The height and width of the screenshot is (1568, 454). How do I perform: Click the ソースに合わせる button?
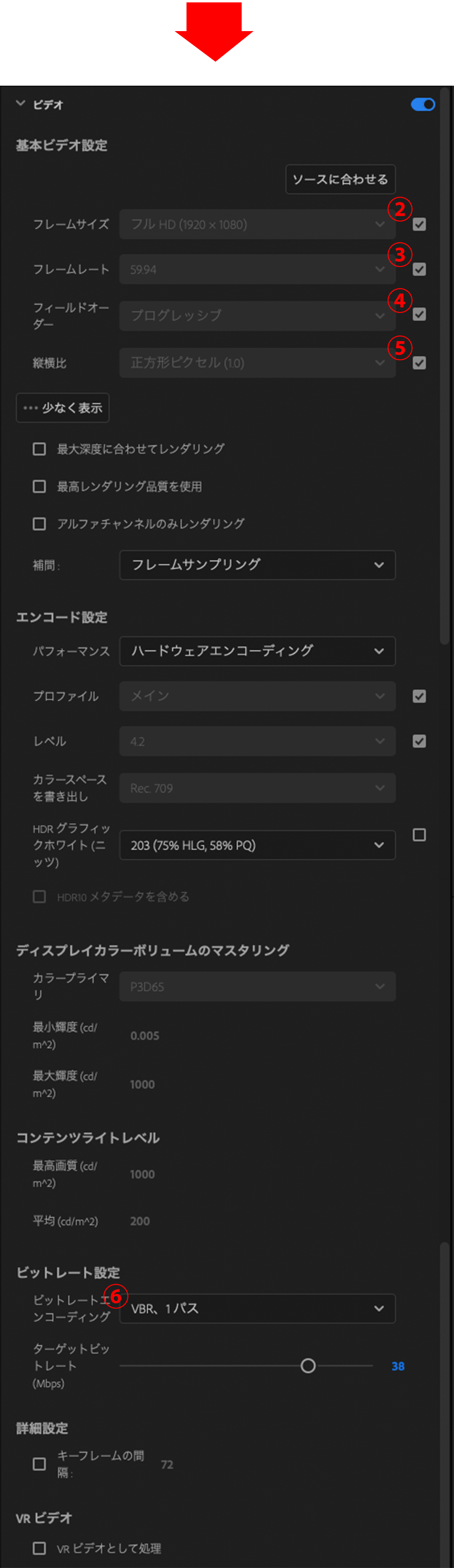click(x=340, y=179)
